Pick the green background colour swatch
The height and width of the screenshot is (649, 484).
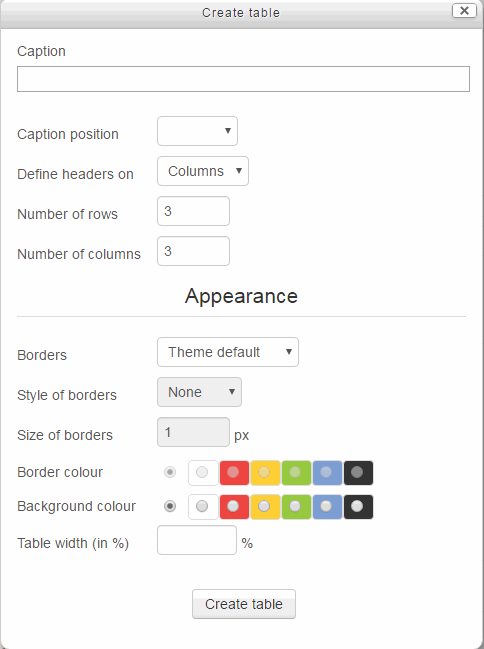(296, 507)
